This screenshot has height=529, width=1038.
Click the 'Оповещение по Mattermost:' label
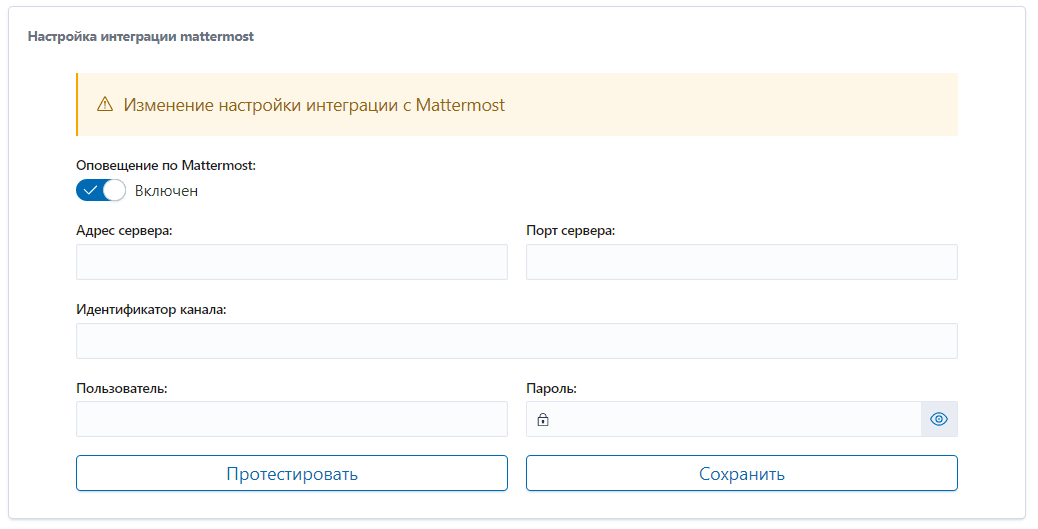(165, 166)
